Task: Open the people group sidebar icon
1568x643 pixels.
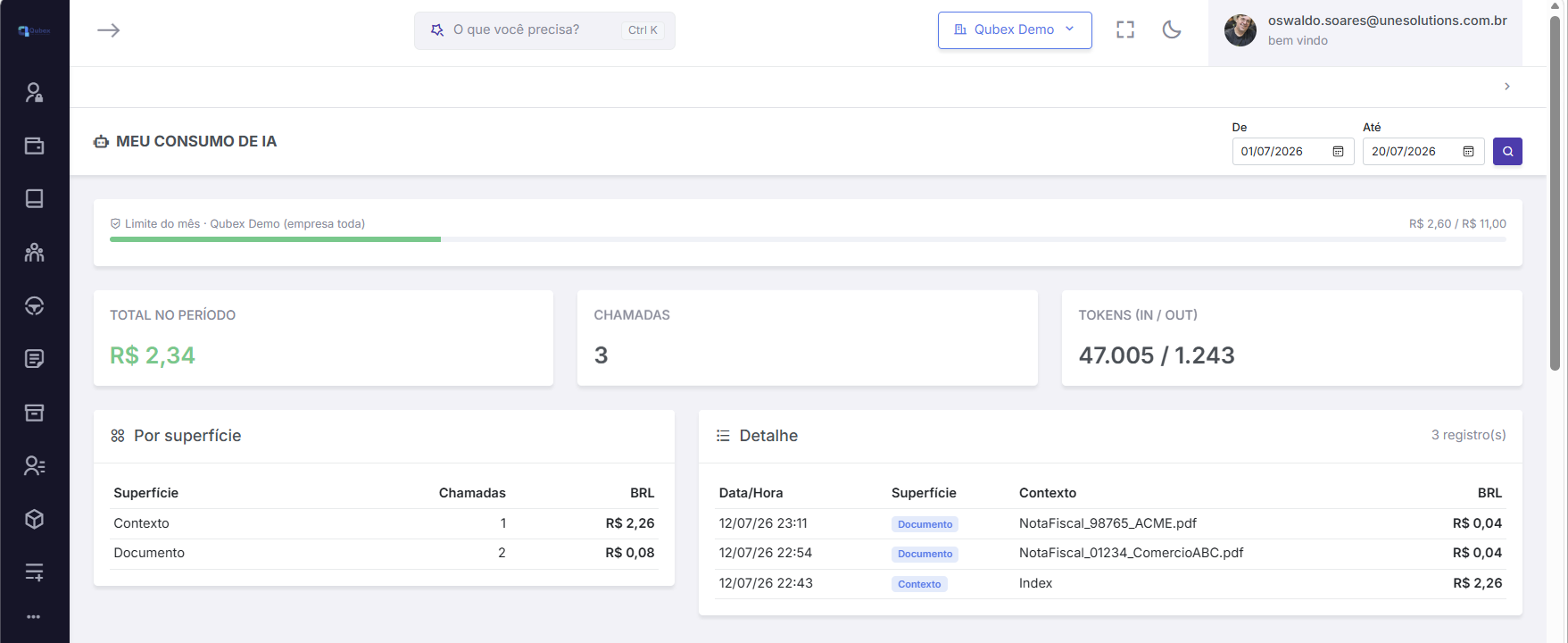Action: tap(34, 253)
